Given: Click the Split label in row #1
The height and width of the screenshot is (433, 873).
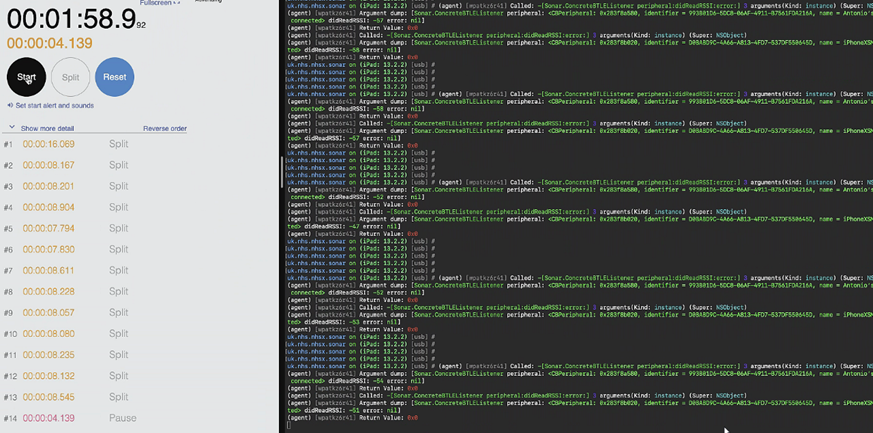Looking at the screenshot, I should [x=119, y=144].
